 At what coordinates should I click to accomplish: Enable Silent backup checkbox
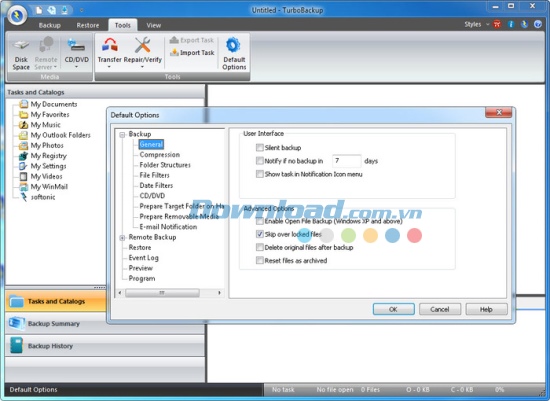(260, 147)
